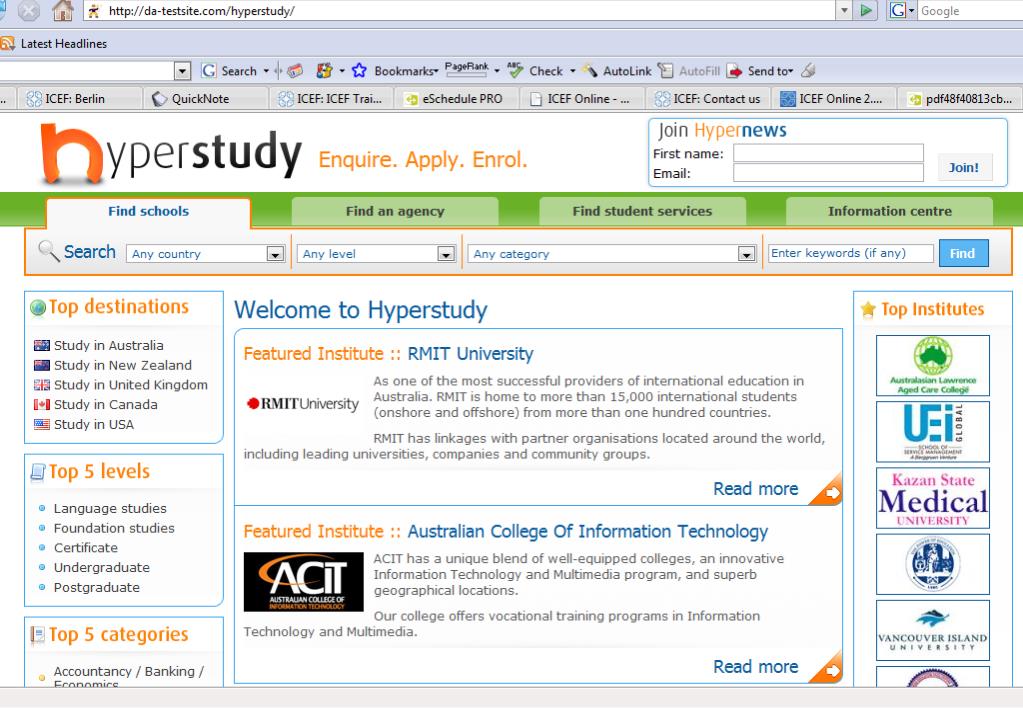
Task: Switch to the ICEF: Contact us browser tab
Action: (709, 99)
